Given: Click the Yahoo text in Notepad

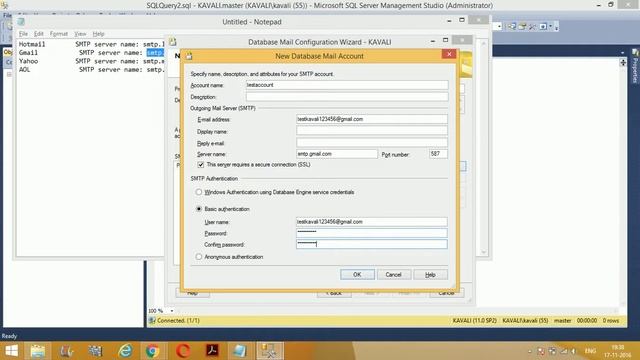Looking at the screenshot, I should click(x=29, y=61).
